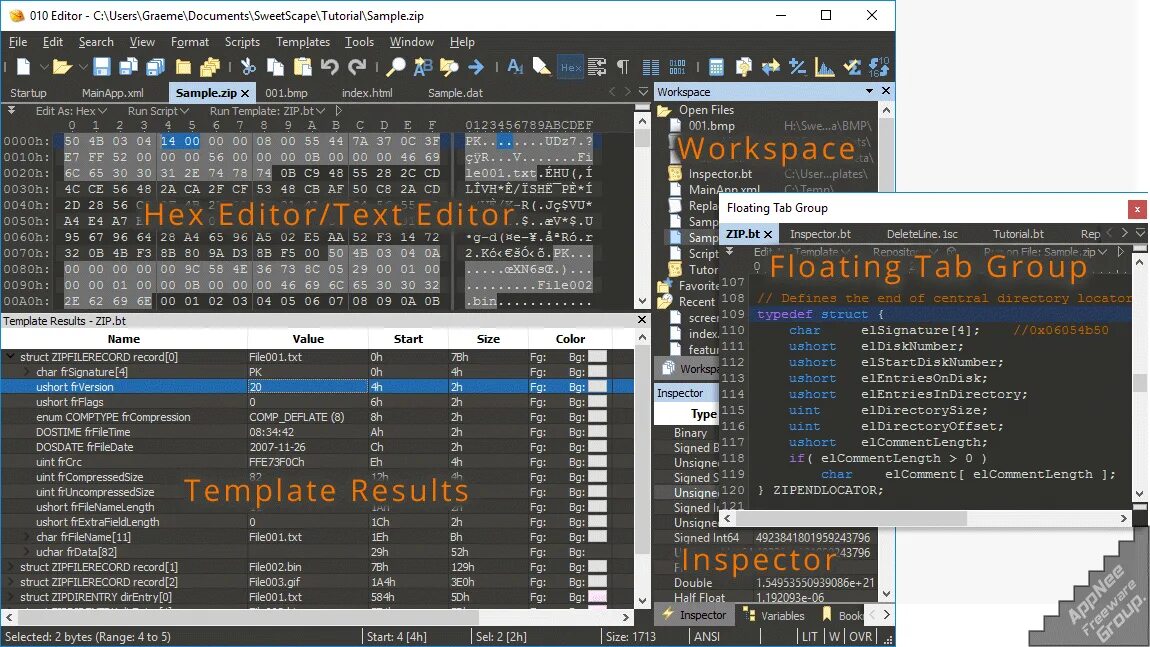Open the Histogram tool icon

click(825, 66)
